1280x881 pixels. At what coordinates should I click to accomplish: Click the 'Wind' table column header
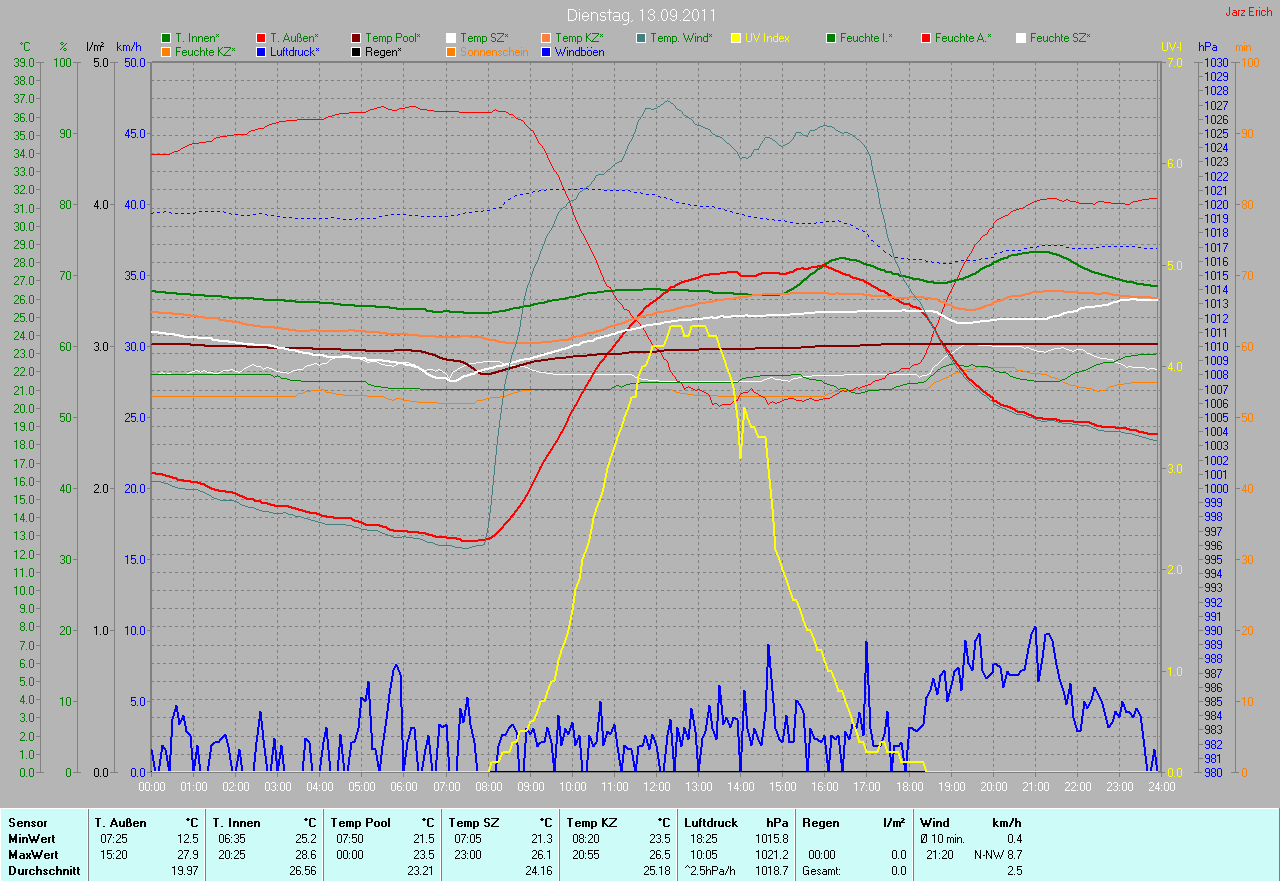[935, 822]
